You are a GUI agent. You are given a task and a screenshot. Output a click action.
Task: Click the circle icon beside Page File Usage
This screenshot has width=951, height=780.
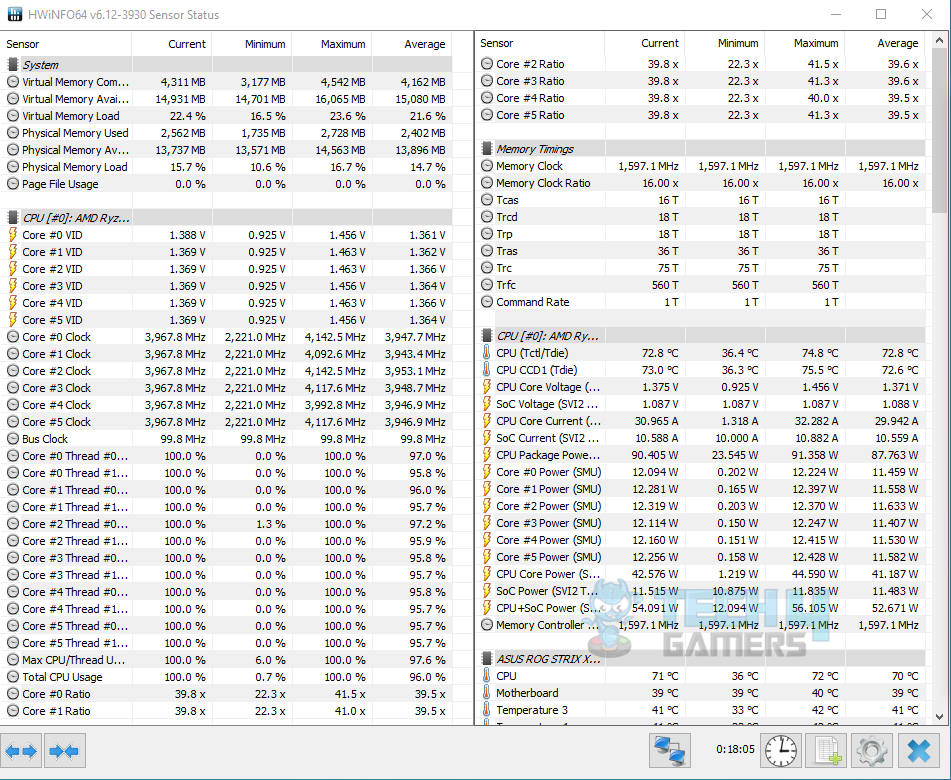point(12,184)
